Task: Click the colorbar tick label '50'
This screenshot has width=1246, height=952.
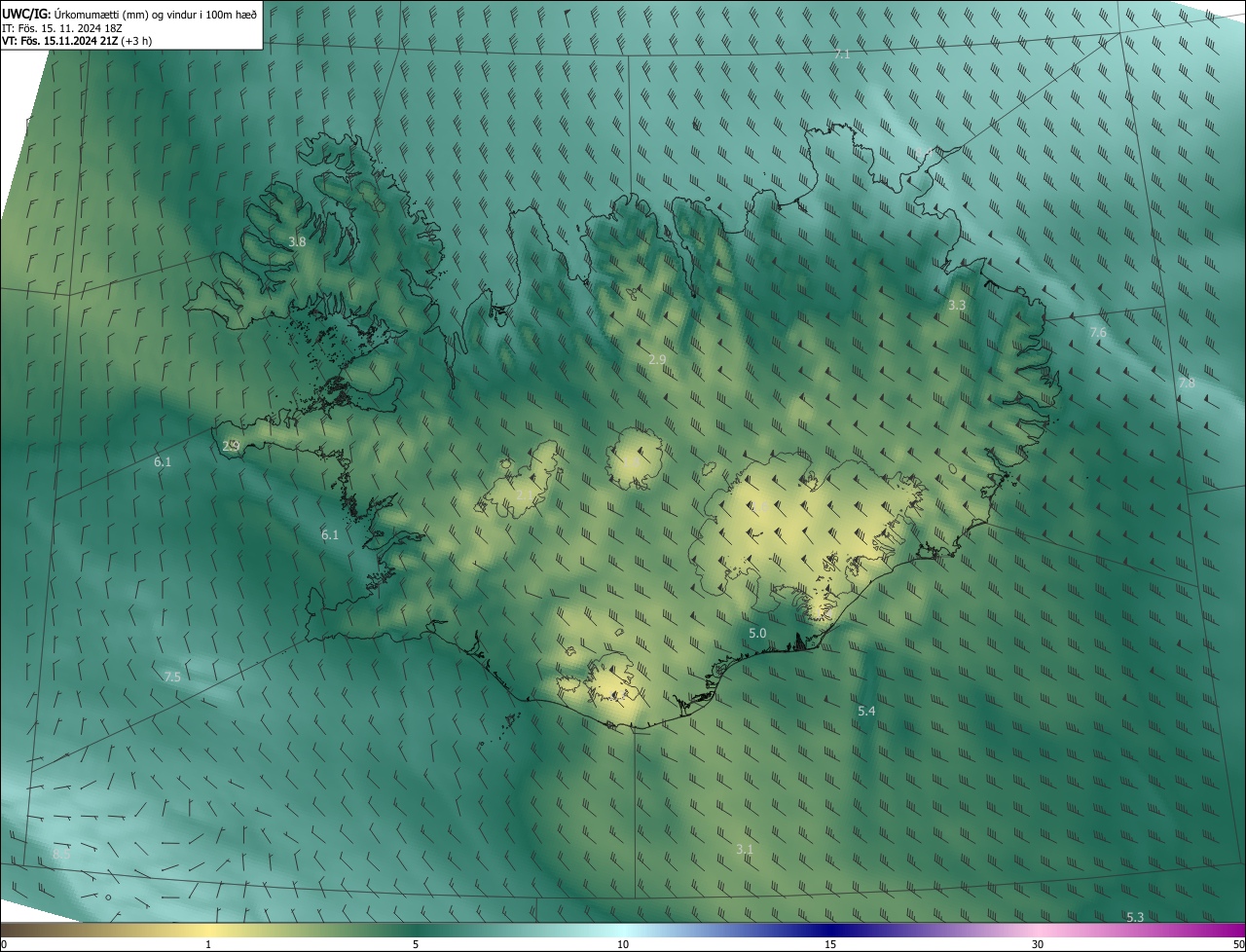Action: click(1238, 944)
